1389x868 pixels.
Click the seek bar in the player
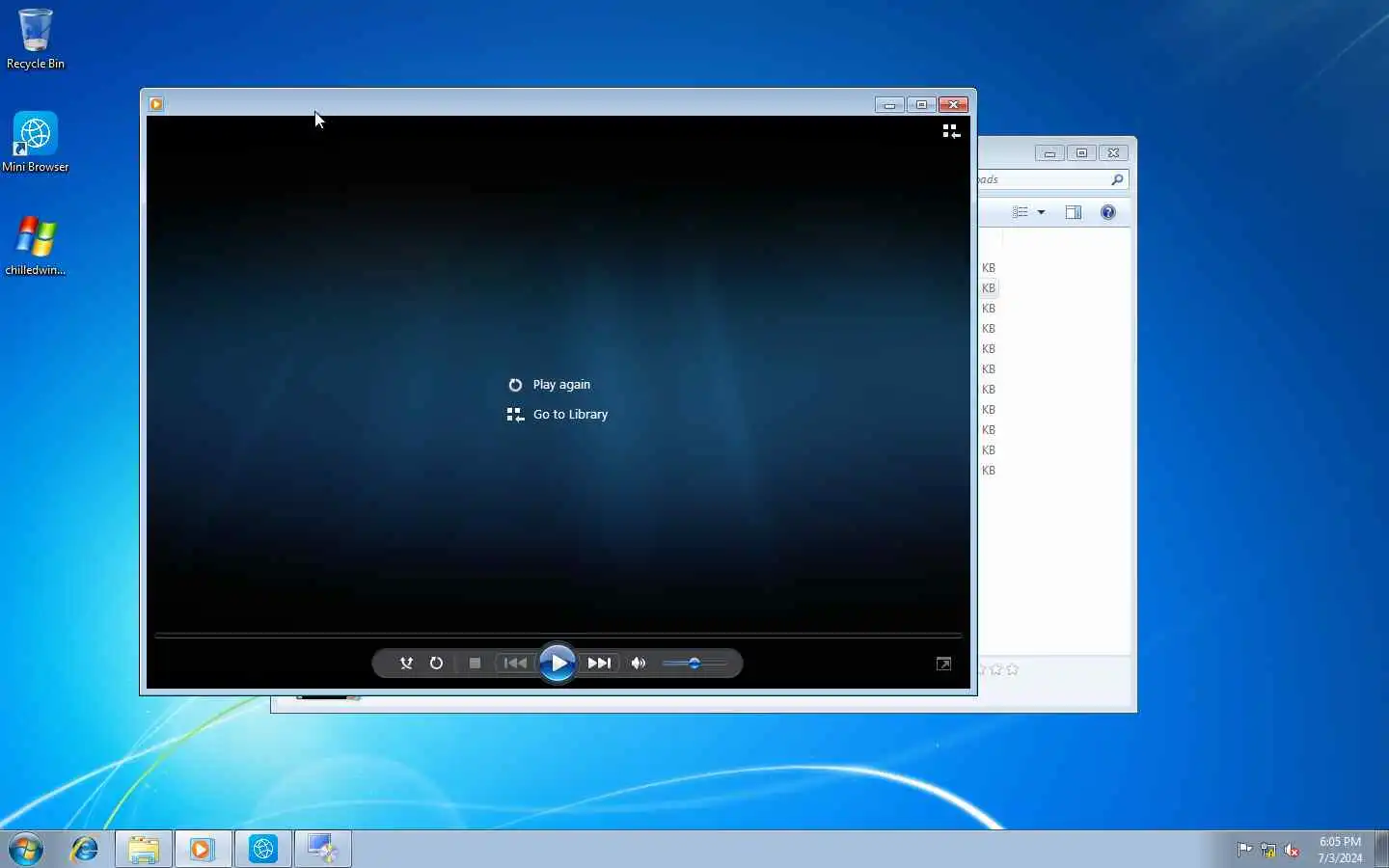[558, 636]
